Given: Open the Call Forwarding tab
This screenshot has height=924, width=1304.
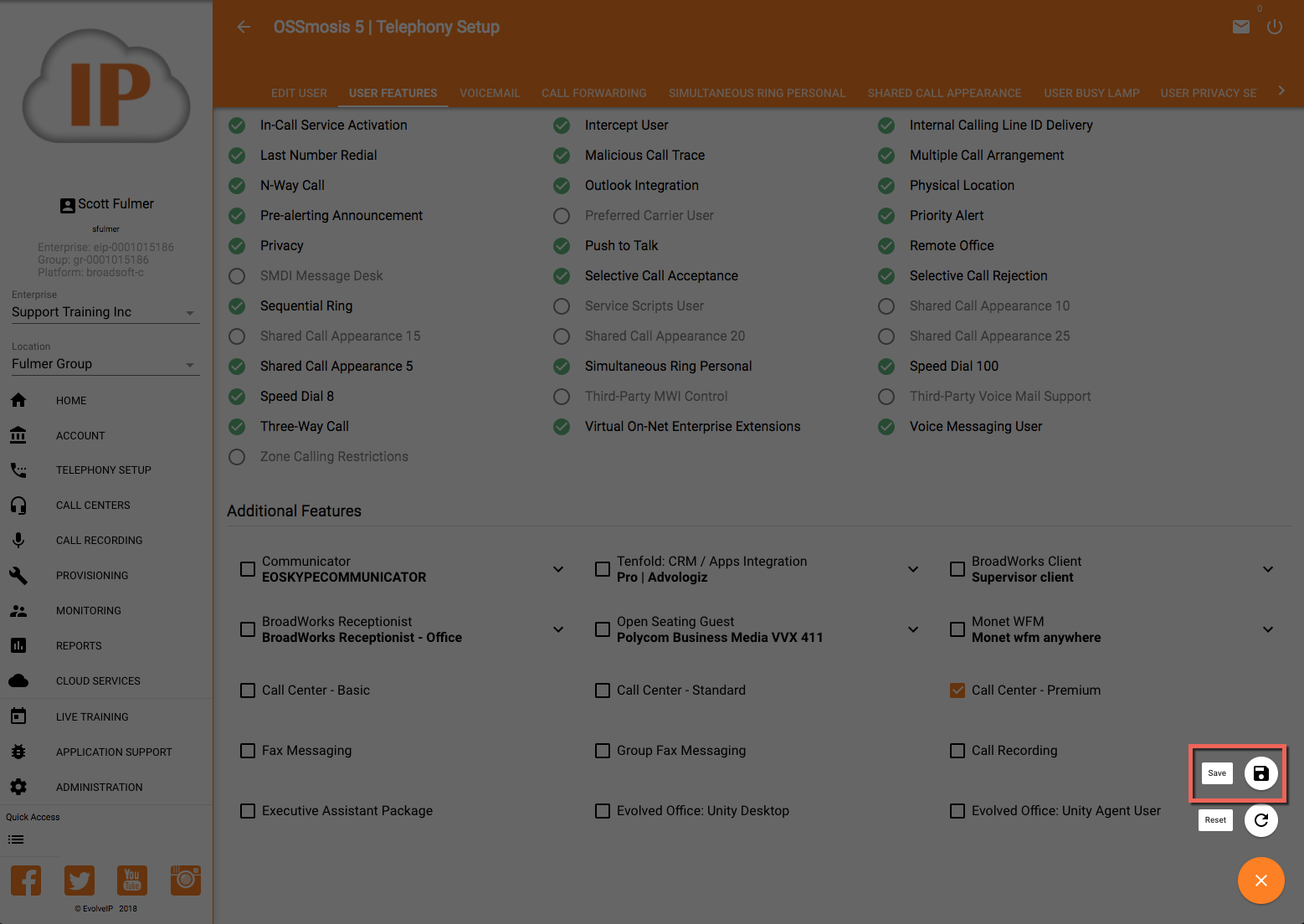Looking at the screenshot, I should (593, 93).
